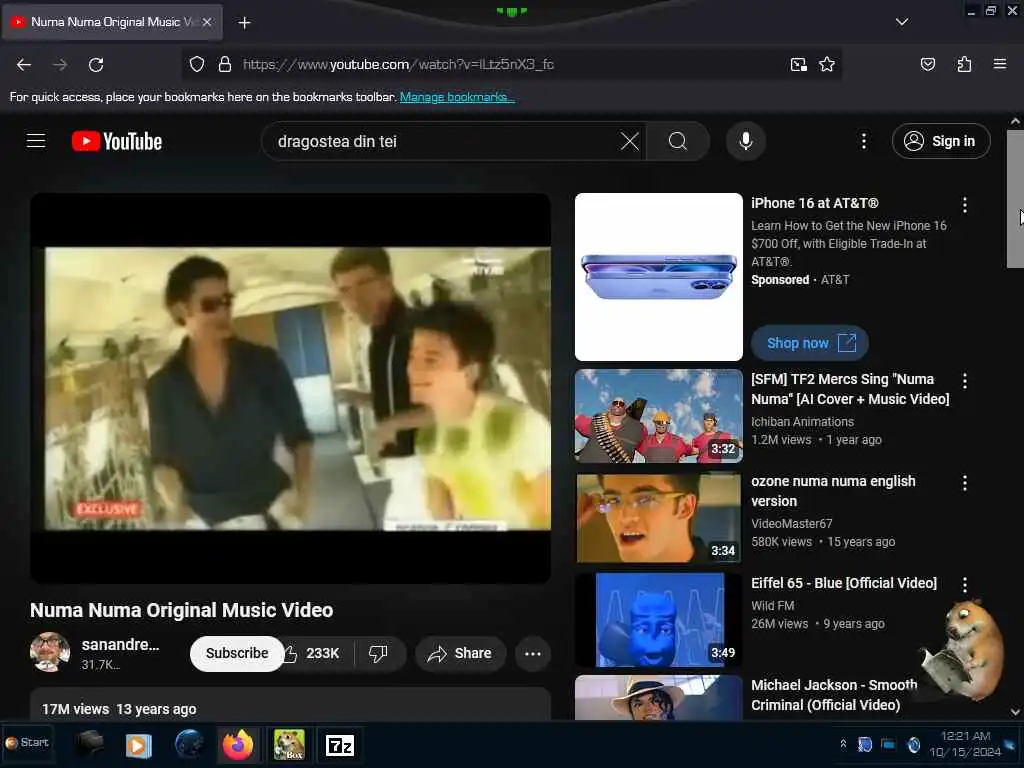Open the tracking protection shield icon
The image size is (1024, 768).
[x=197, y=64]
